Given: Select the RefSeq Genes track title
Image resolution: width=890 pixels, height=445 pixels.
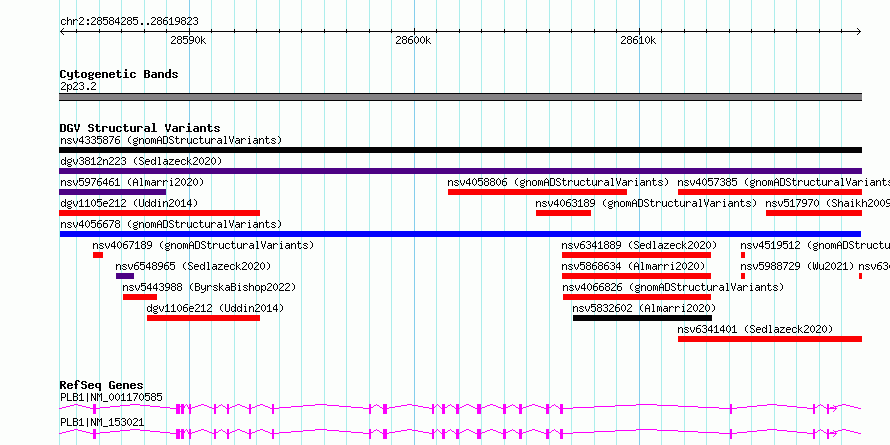Looking at the screenshot, I should [x=102, y=385].
